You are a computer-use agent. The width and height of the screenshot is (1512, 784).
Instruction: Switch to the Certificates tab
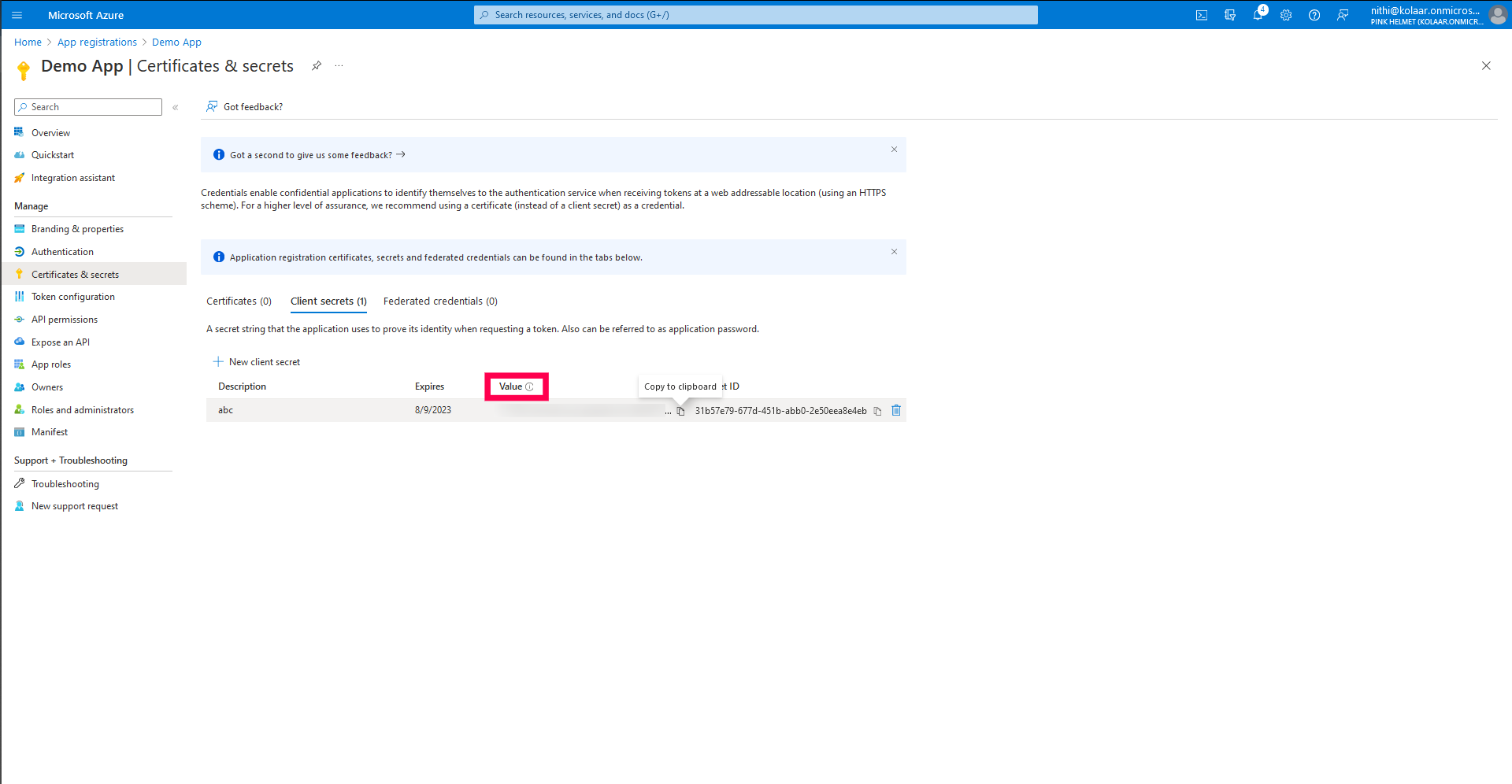(239, 301)
